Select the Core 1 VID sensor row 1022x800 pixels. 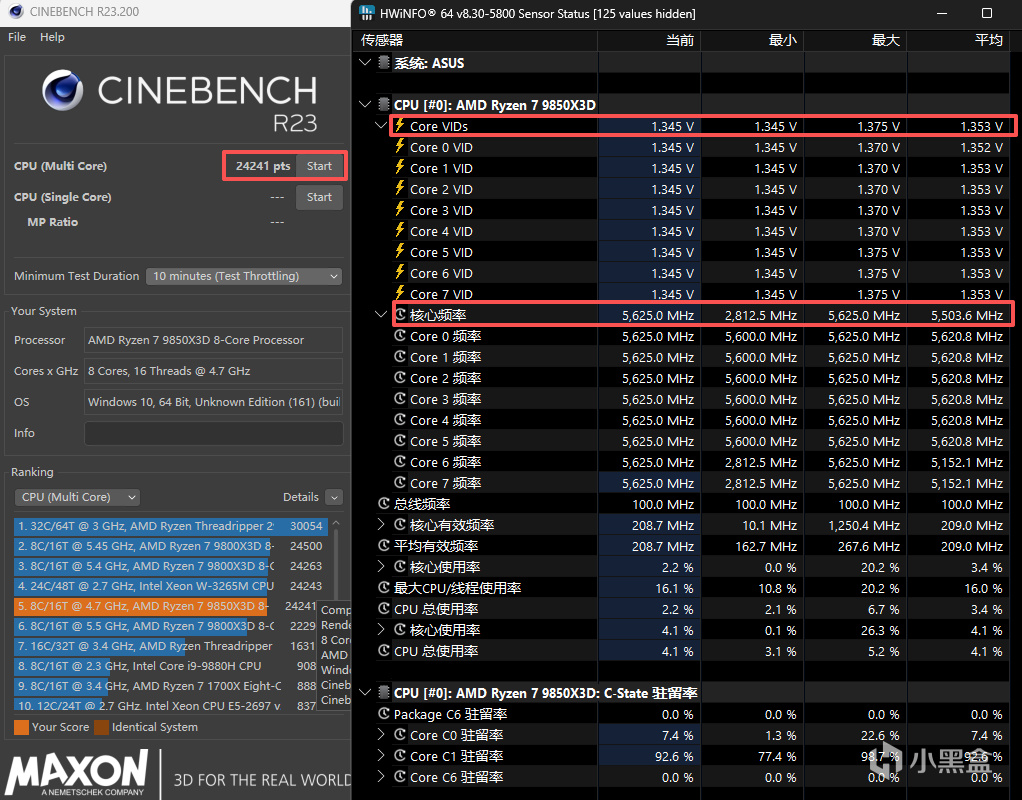699,168
